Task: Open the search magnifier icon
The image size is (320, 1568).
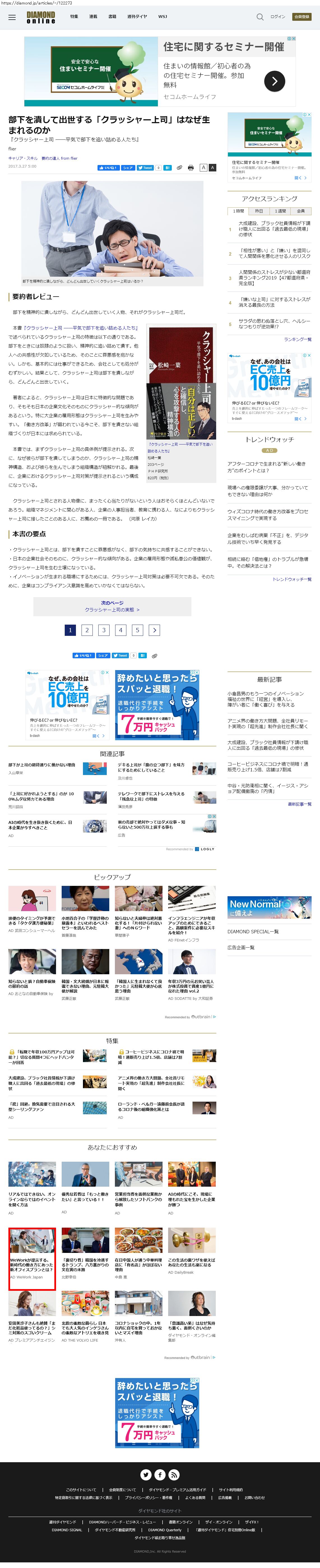Action: pyautogui.click(x=260, y=17)
